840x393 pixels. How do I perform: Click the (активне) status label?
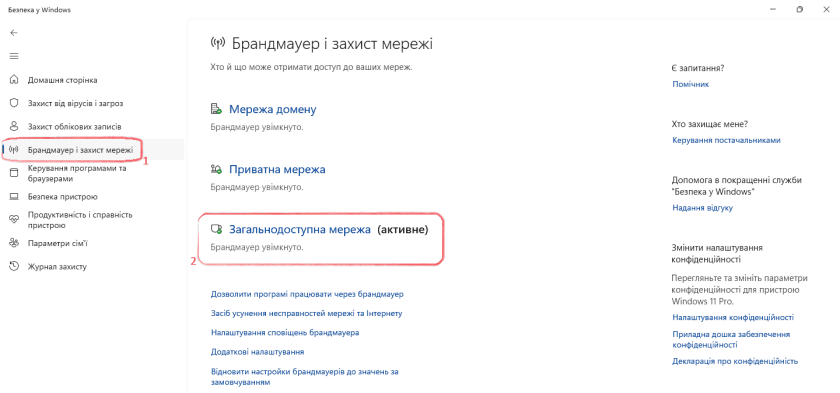click(402, 229)
